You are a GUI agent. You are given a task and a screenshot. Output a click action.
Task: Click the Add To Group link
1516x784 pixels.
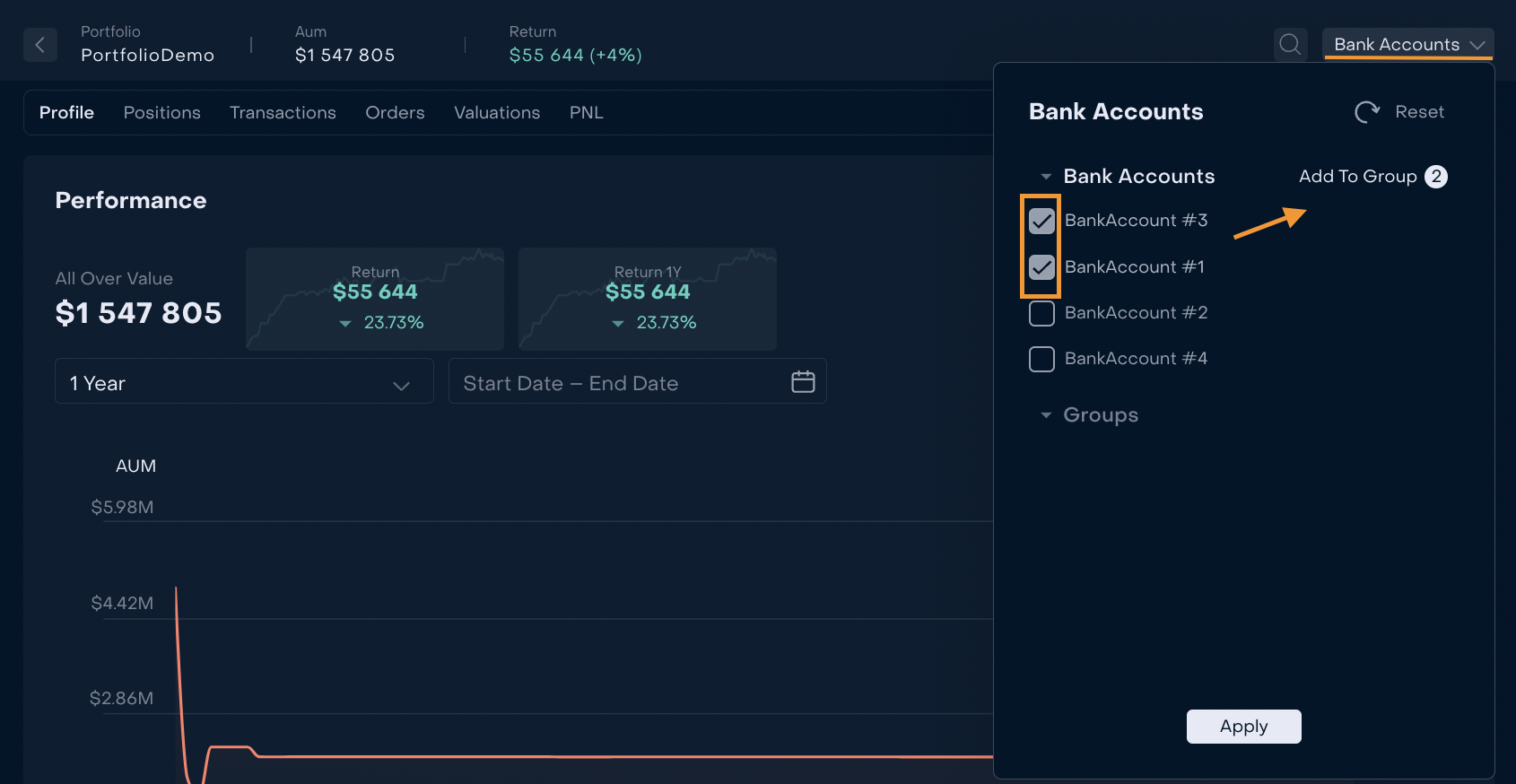1357,177
